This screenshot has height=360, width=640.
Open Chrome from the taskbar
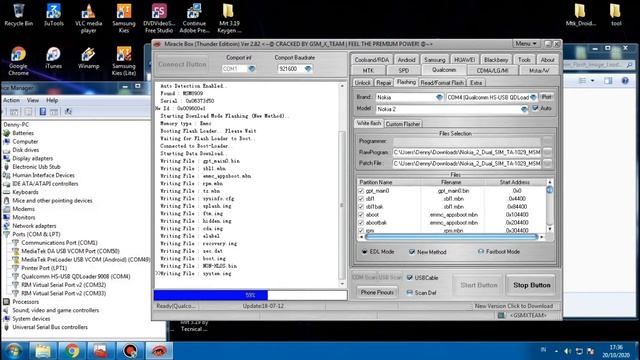72,351
